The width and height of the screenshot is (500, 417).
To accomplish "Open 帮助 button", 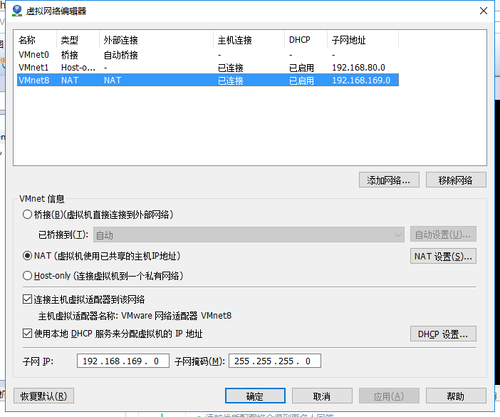I will [456, 396].
